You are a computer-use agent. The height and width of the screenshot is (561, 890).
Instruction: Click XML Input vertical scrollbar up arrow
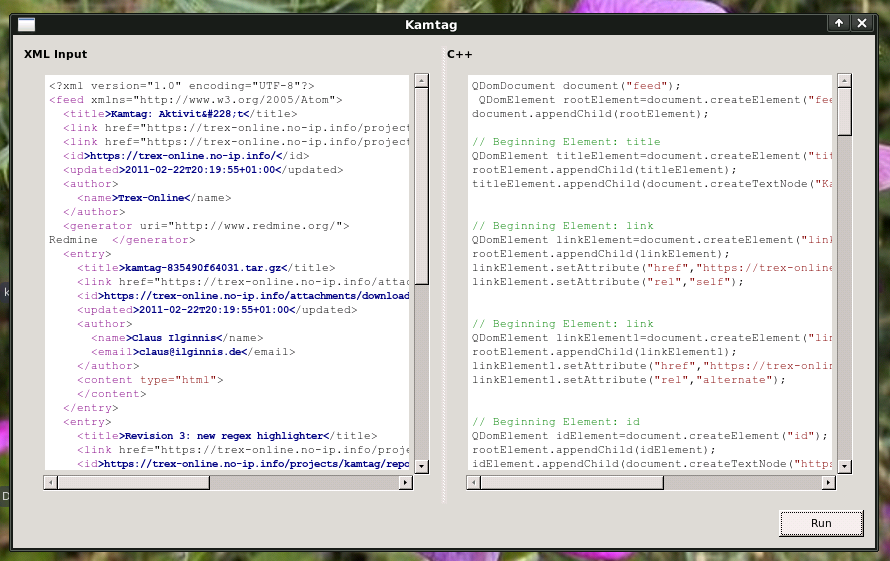tap(421, 81)
